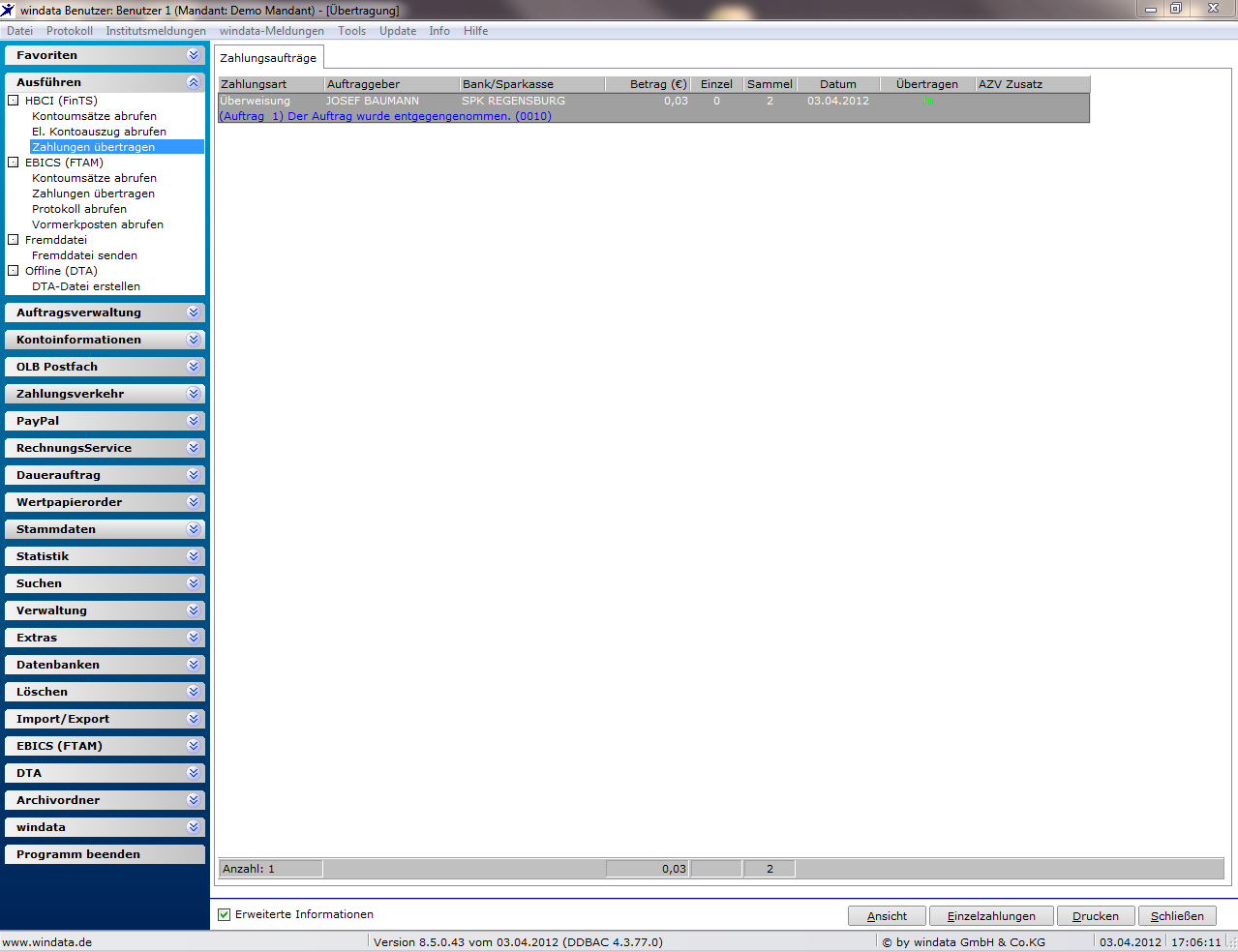
Task: Expand the Dauerauftrag sidebar section
Action: click(x=105, y=475)
